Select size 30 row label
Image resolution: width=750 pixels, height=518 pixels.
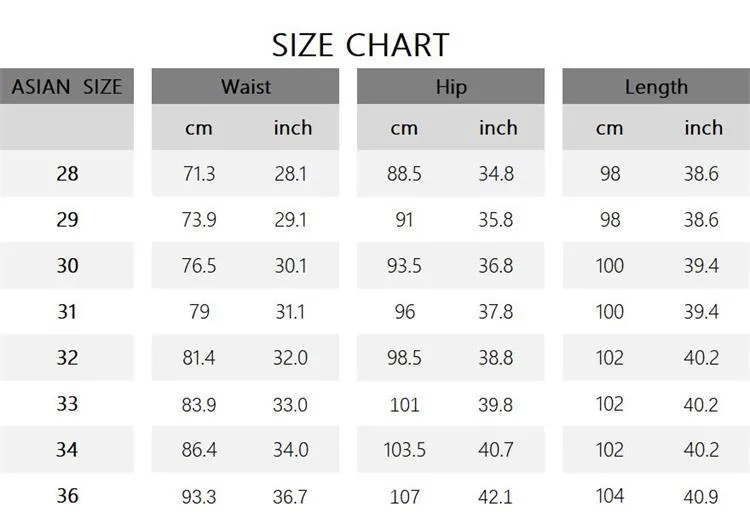[67, 265]
